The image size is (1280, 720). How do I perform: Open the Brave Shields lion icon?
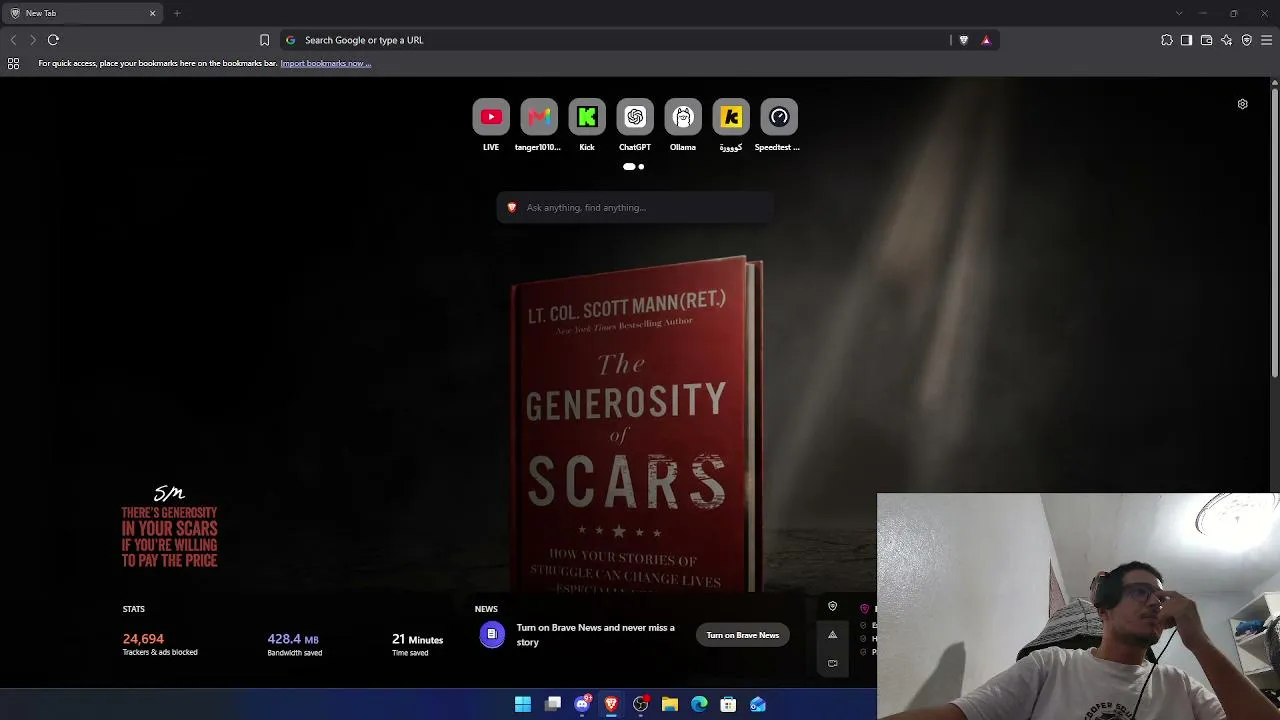964,40
